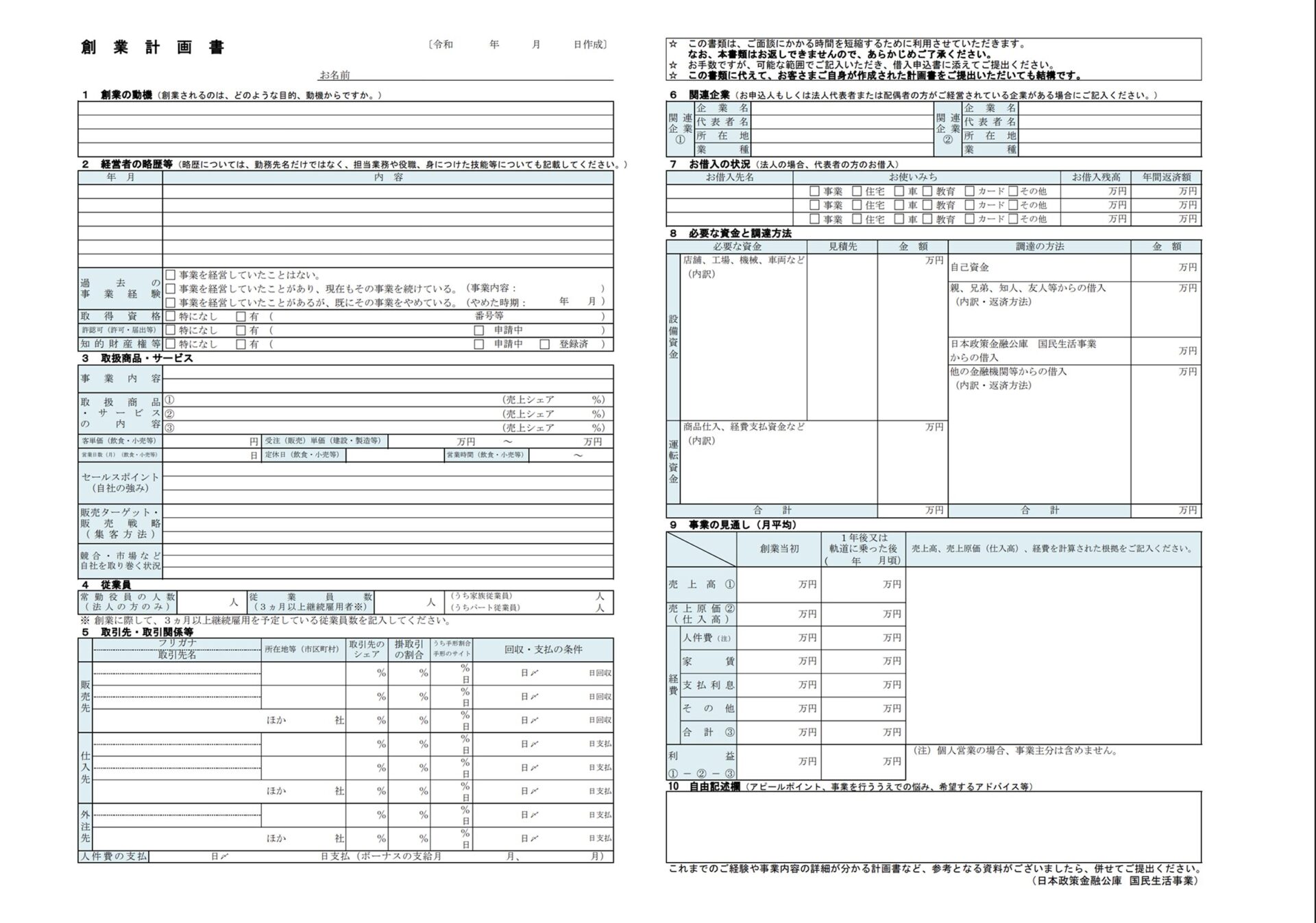This screenshot has height=923, width=1316.
Task: Tick 申請中 checkbox in 許認可 row
Action: click(x=479, y=331)
